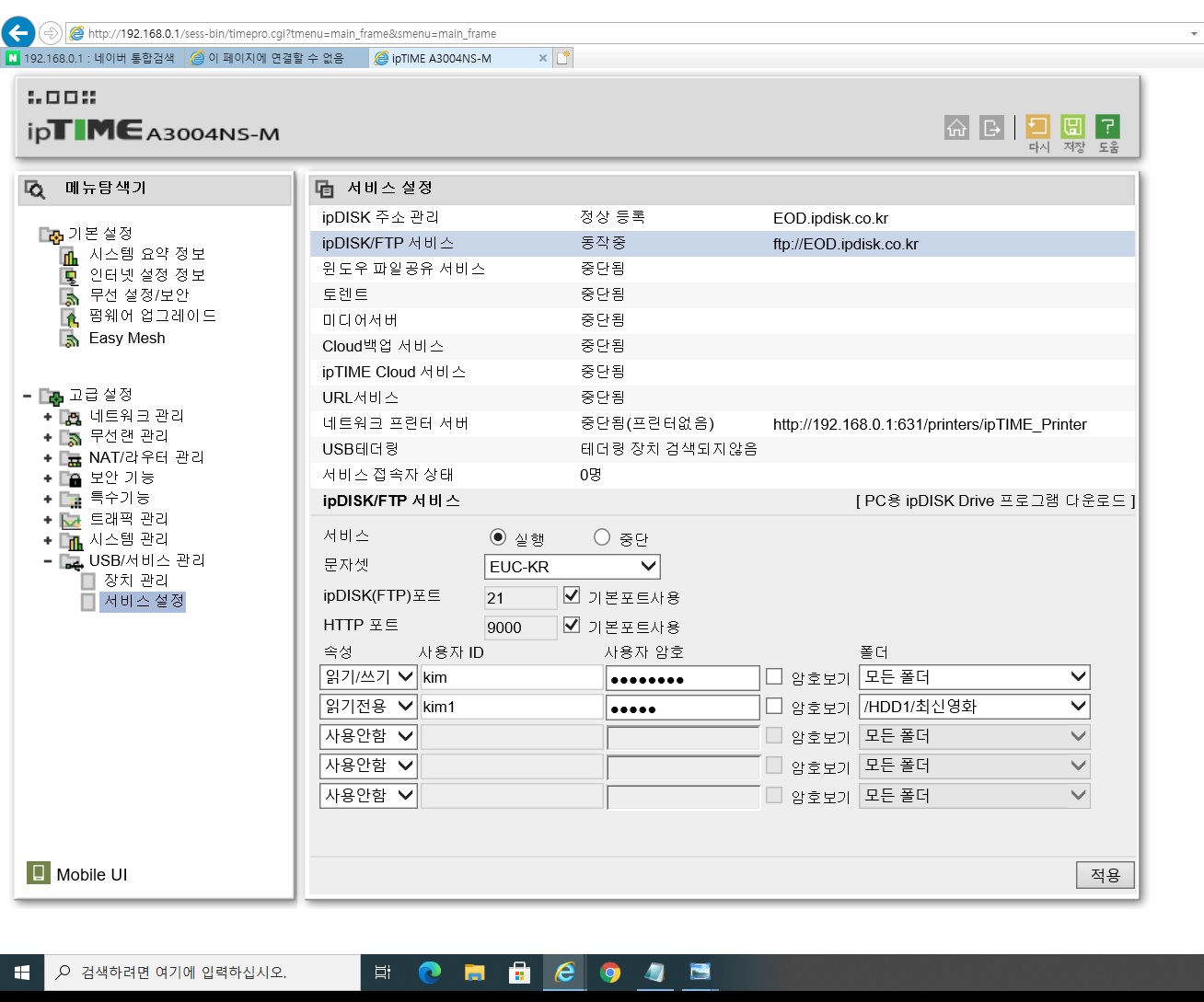Image resolution: width=1204 pixels, height=1002 pixels.
Task: Click the router home icon in header
Action: [x=957, y=128]
